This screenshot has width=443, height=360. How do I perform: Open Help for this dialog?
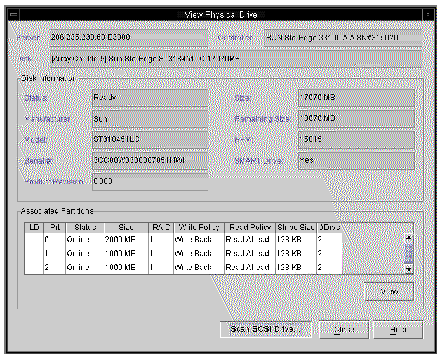[x=398, y=330]
